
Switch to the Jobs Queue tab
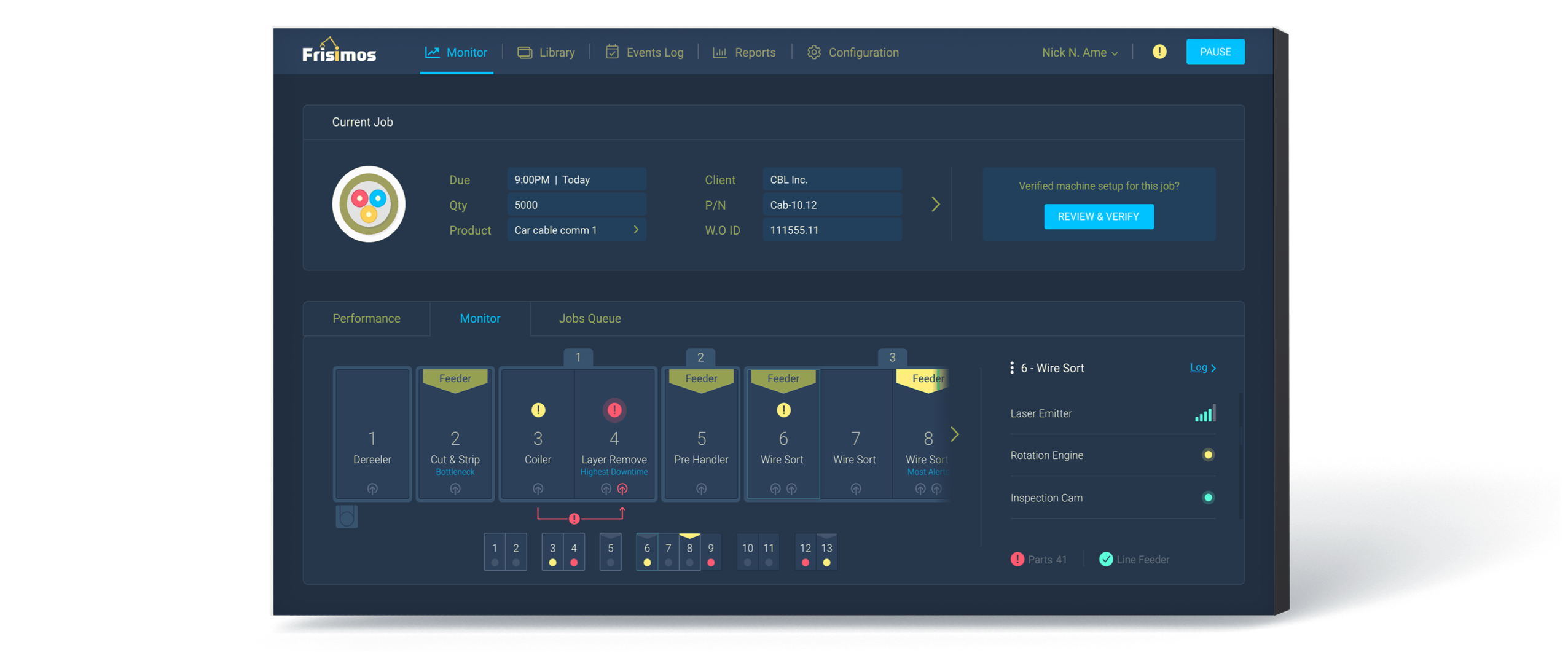[x=589, y=318]
